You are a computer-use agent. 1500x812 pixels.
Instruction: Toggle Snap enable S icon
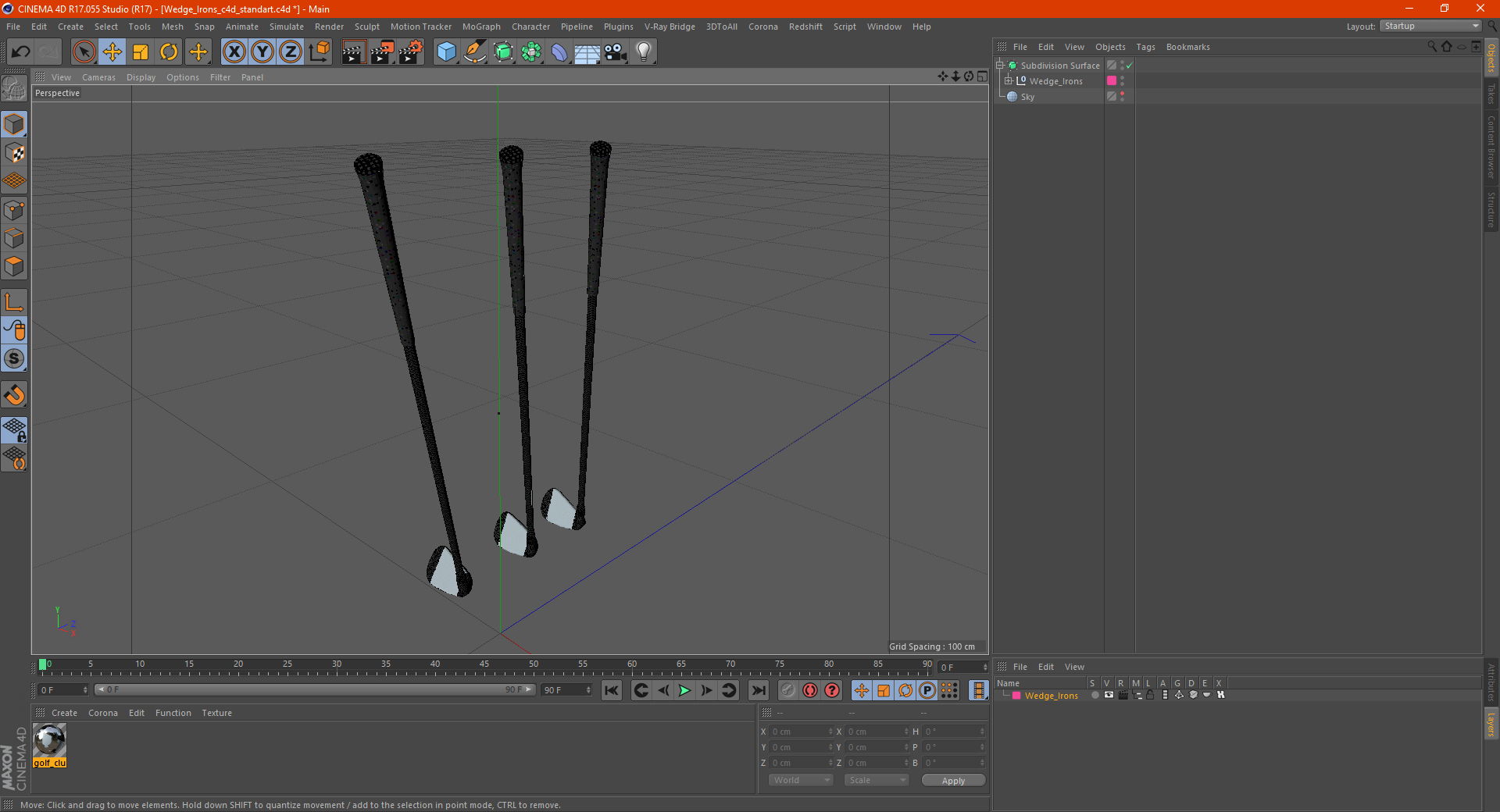click(14, 359)
